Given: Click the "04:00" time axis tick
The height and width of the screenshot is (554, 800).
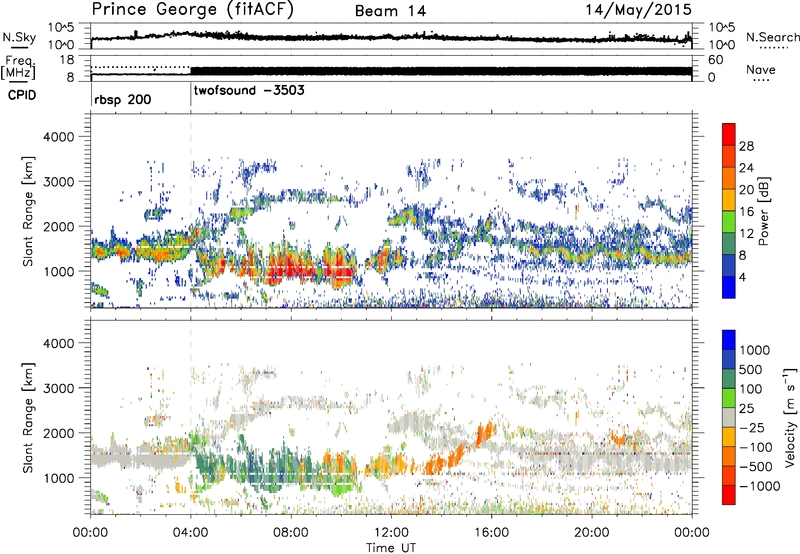Looking at the screenshot, I should (191, 533).
